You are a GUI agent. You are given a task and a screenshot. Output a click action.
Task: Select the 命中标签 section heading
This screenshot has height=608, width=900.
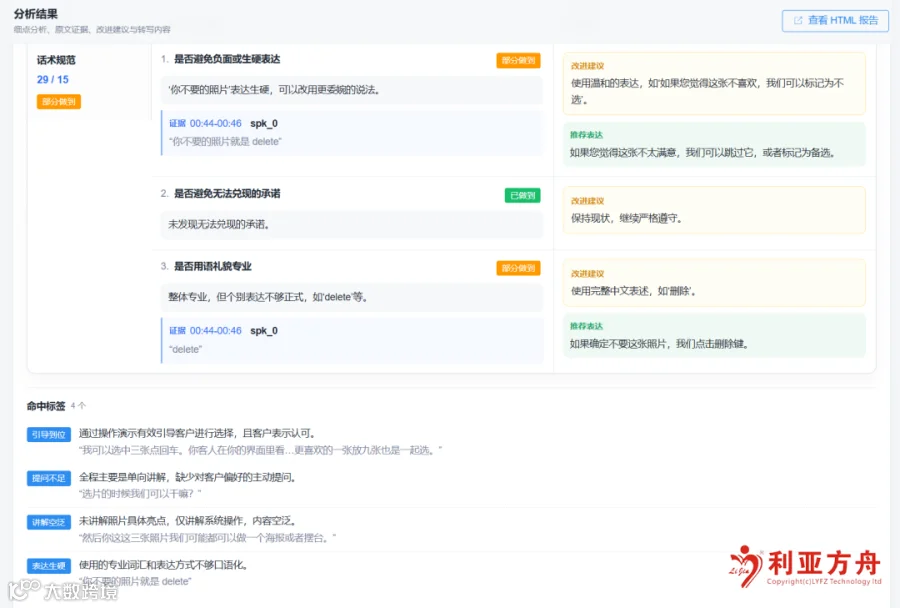pos(46,406)
